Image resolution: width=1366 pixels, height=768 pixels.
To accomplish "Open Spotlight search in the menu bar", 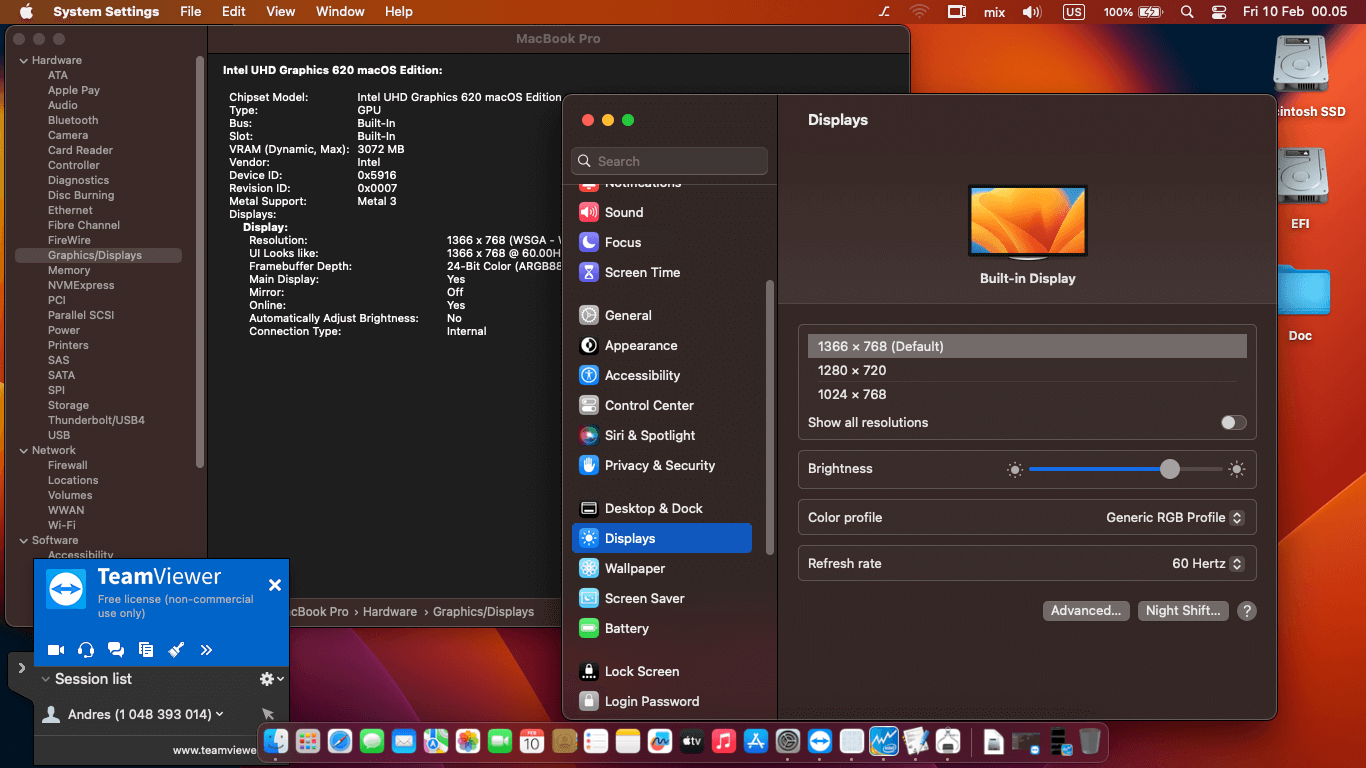I will (1187, 12).
